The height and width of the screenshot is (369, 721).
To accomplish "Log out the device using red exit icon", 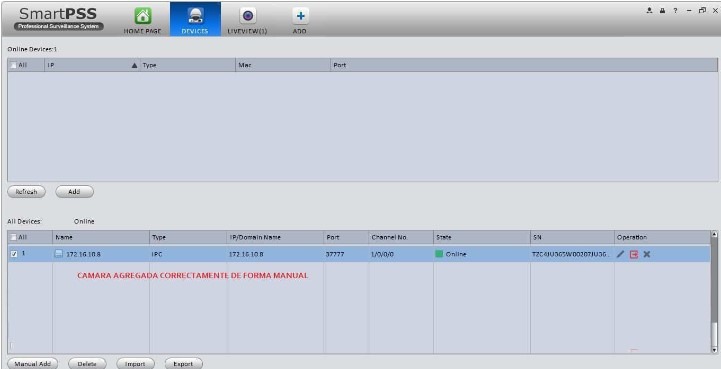I will (x=634, y=254).
